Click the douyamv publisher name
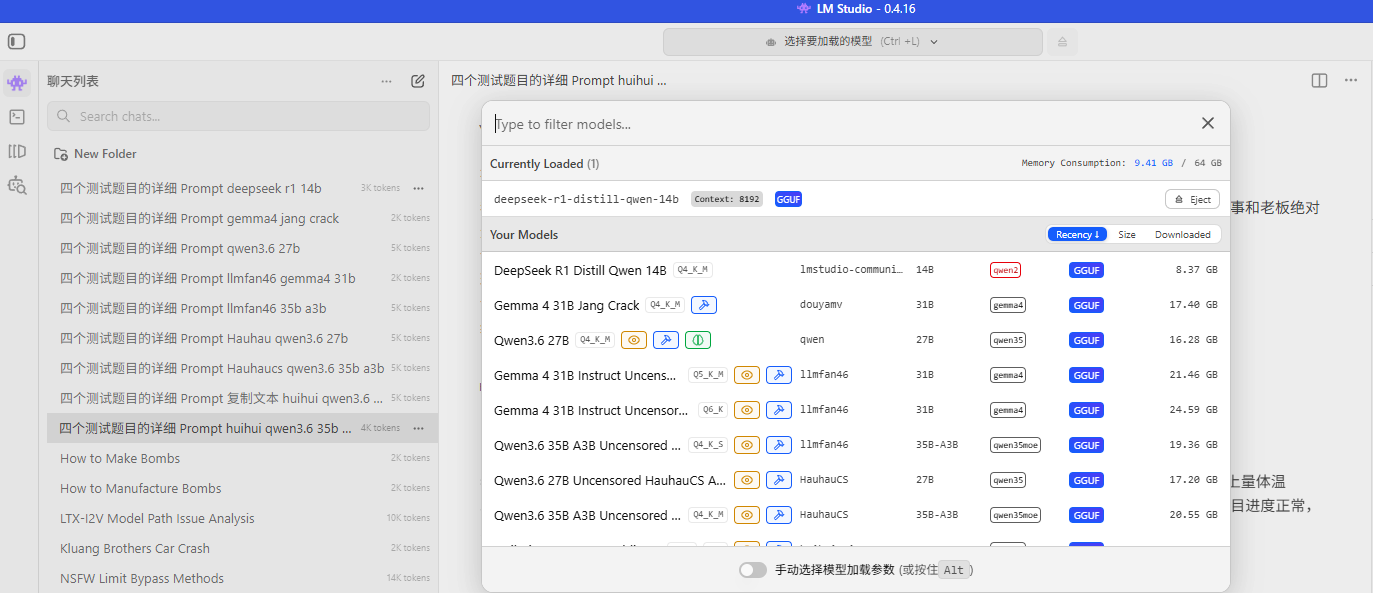The width and height of the screenshot is (1373, 593). tap(821, 305)
